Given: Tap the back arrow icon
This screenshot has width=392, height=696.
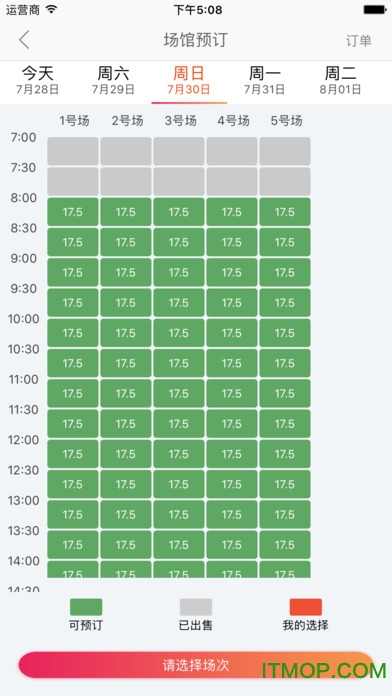Looking at the screenshot, I should 24,40.
